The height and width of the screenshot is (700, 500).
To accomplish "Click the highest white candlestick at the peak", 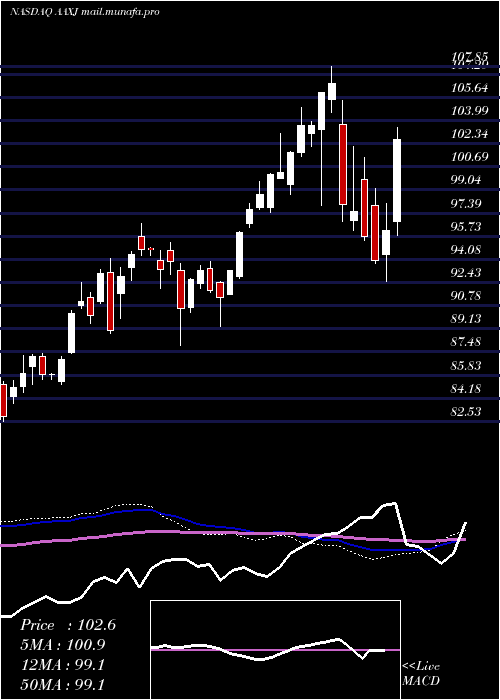I will click(332, 91).
